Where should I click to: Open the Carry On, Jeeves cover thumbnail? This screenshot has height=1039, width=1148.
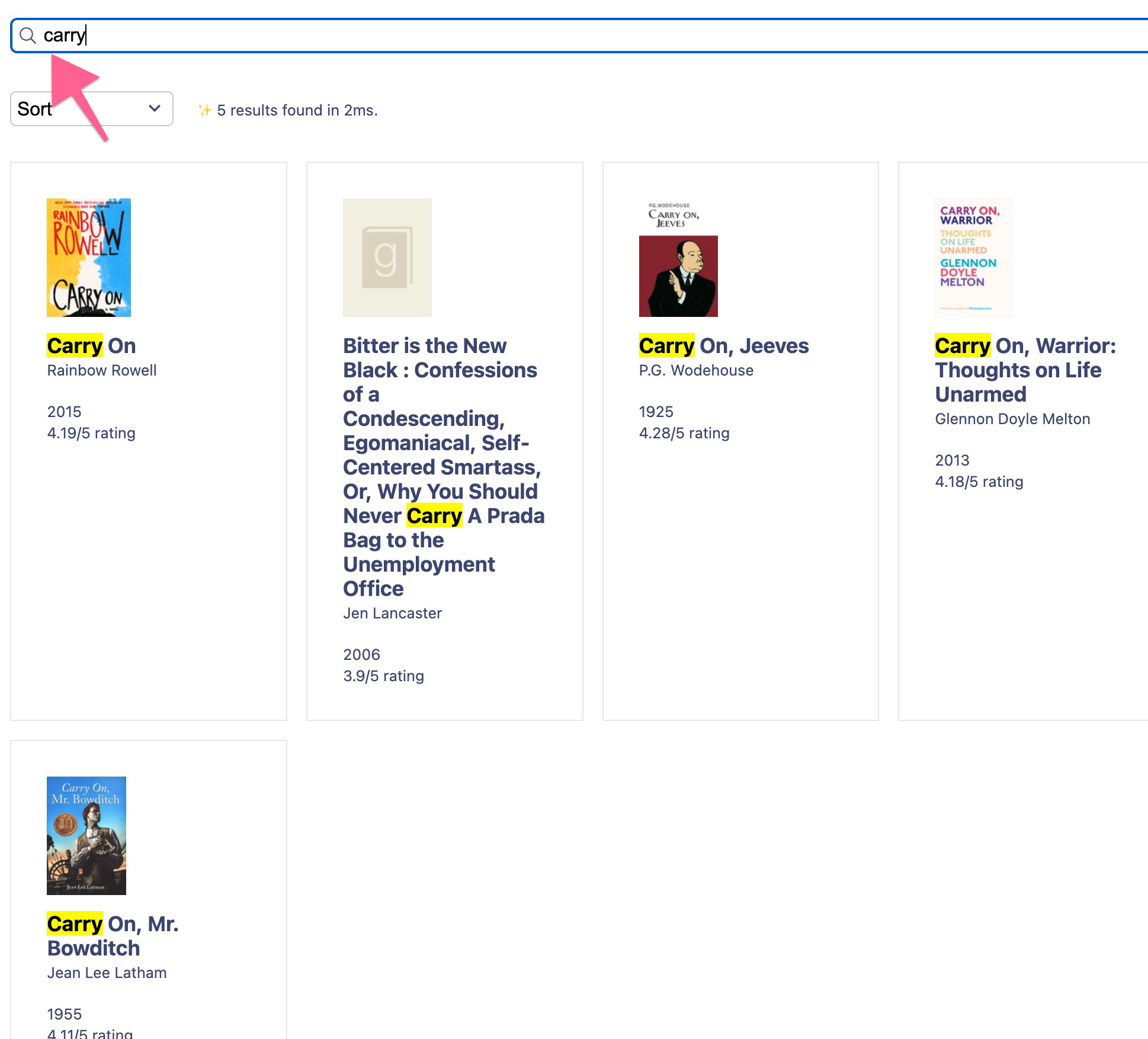click(678, 257)
